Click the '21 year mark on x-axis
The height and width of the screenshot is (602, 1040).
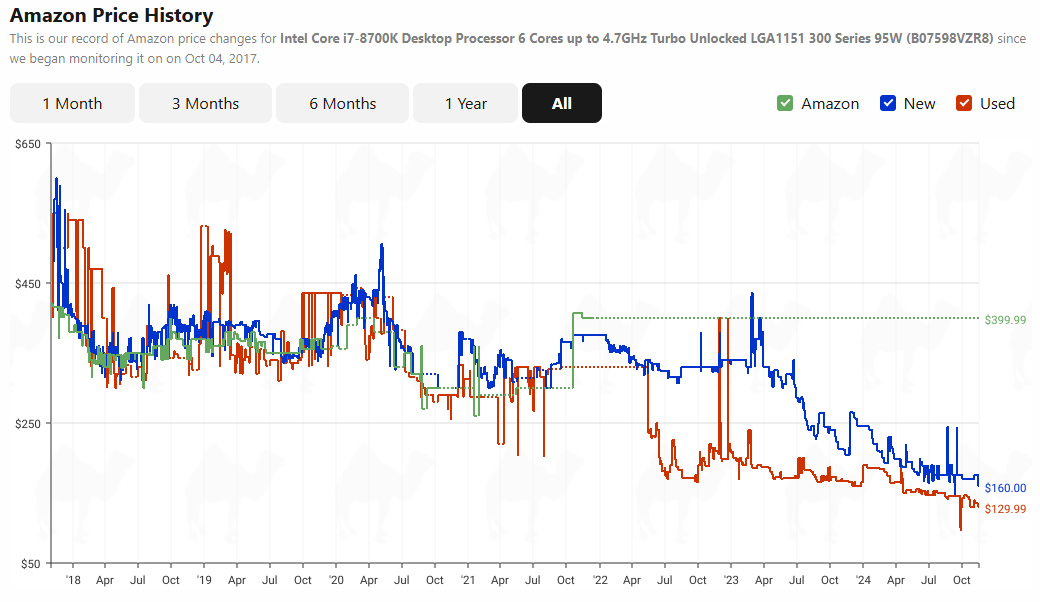[468, 580]
